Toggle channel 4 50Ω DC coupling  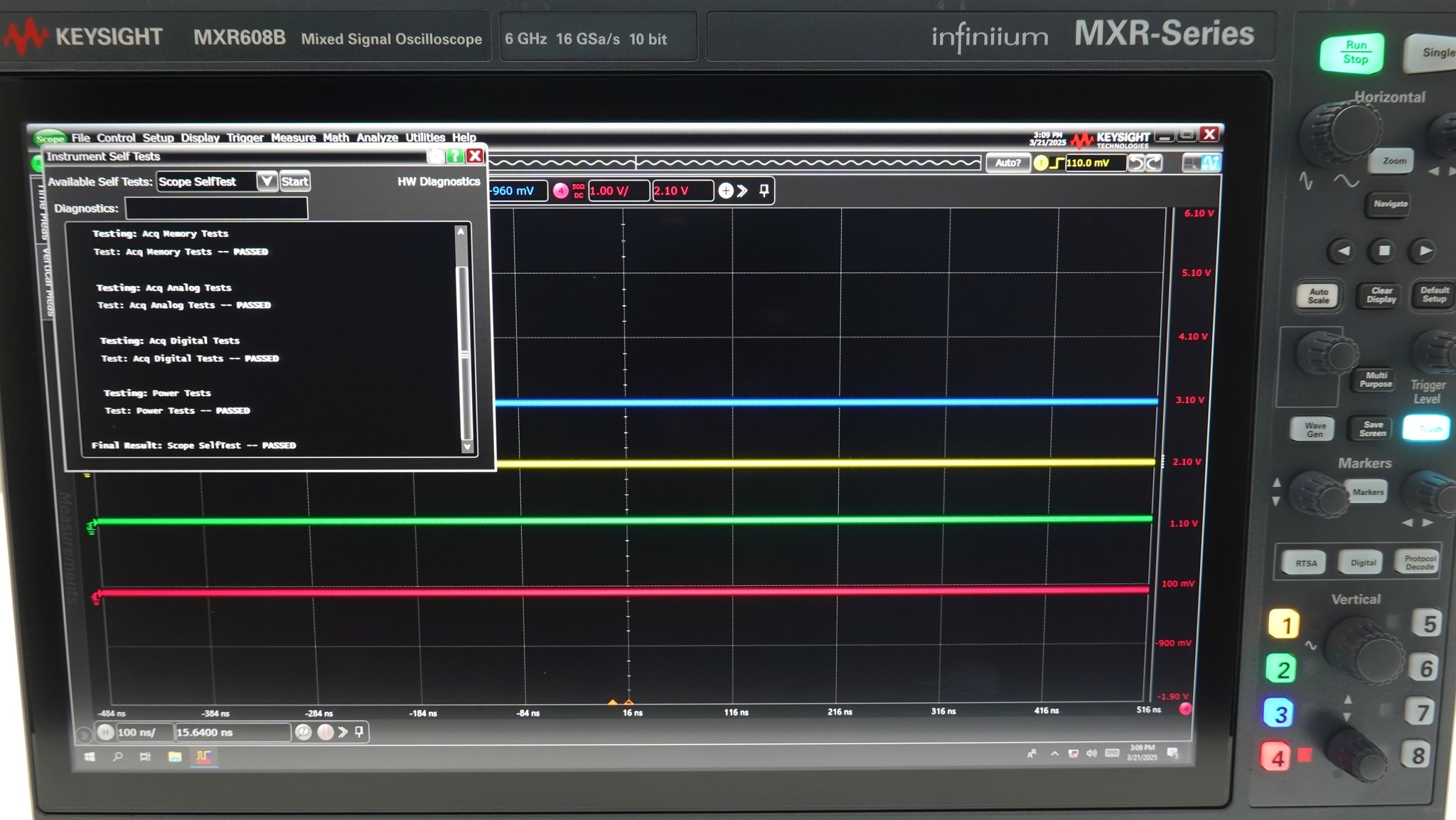[578, 191]
